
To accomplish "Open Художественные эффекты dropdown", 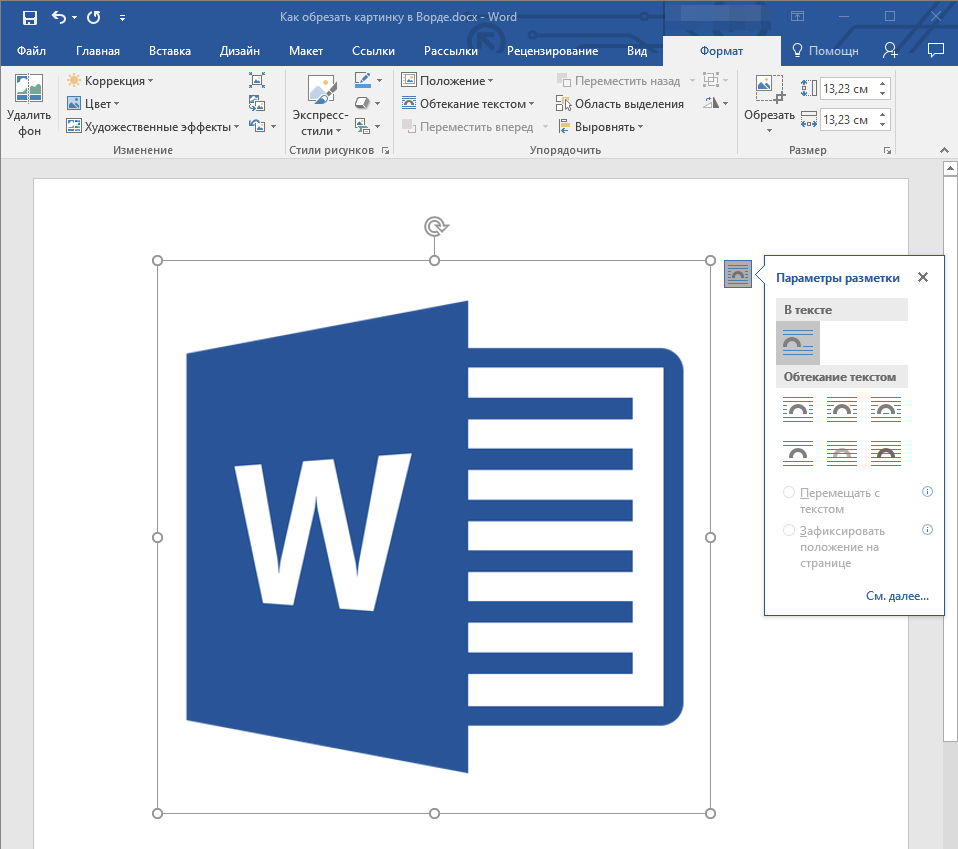I will click(x=153, y=126).
